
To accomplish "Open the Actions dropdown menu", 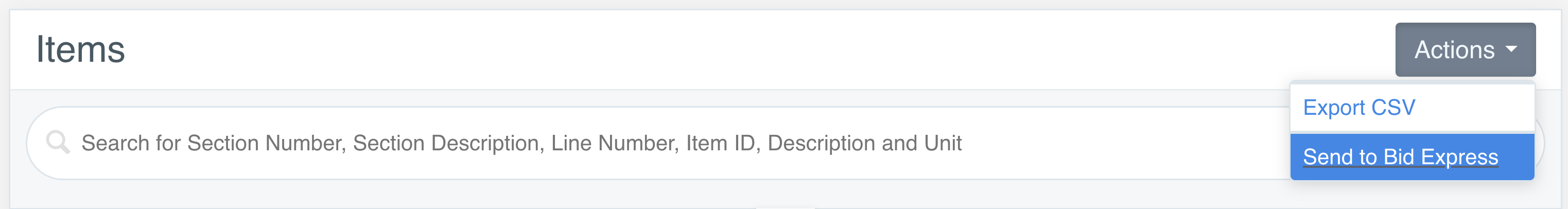I will [1465, 49].
